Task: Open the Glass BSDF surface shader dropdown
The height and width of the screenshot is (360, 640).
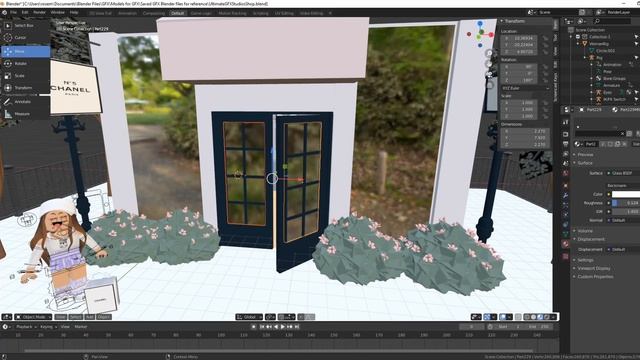Action: [x=624, y=173]
